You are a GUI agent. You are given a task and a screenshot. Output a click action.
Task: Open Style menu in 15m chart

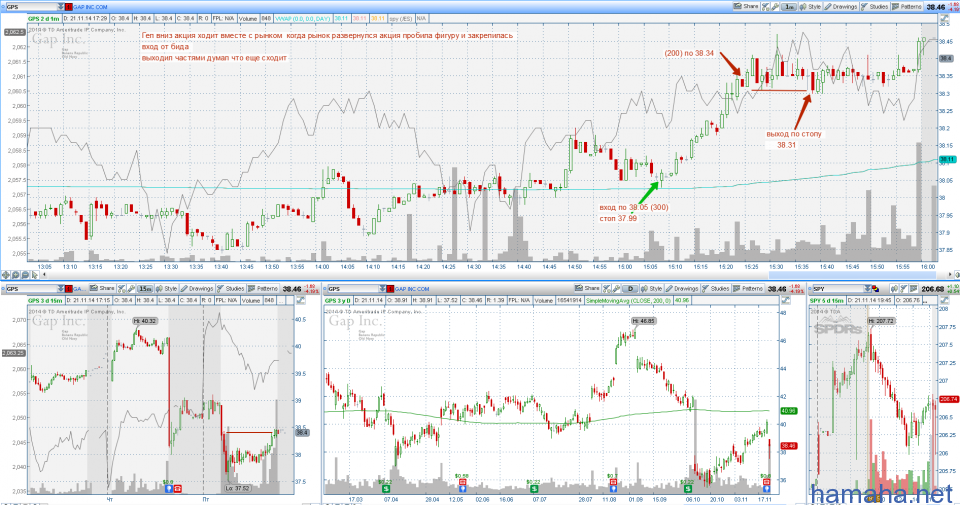[x=167, y=288]
